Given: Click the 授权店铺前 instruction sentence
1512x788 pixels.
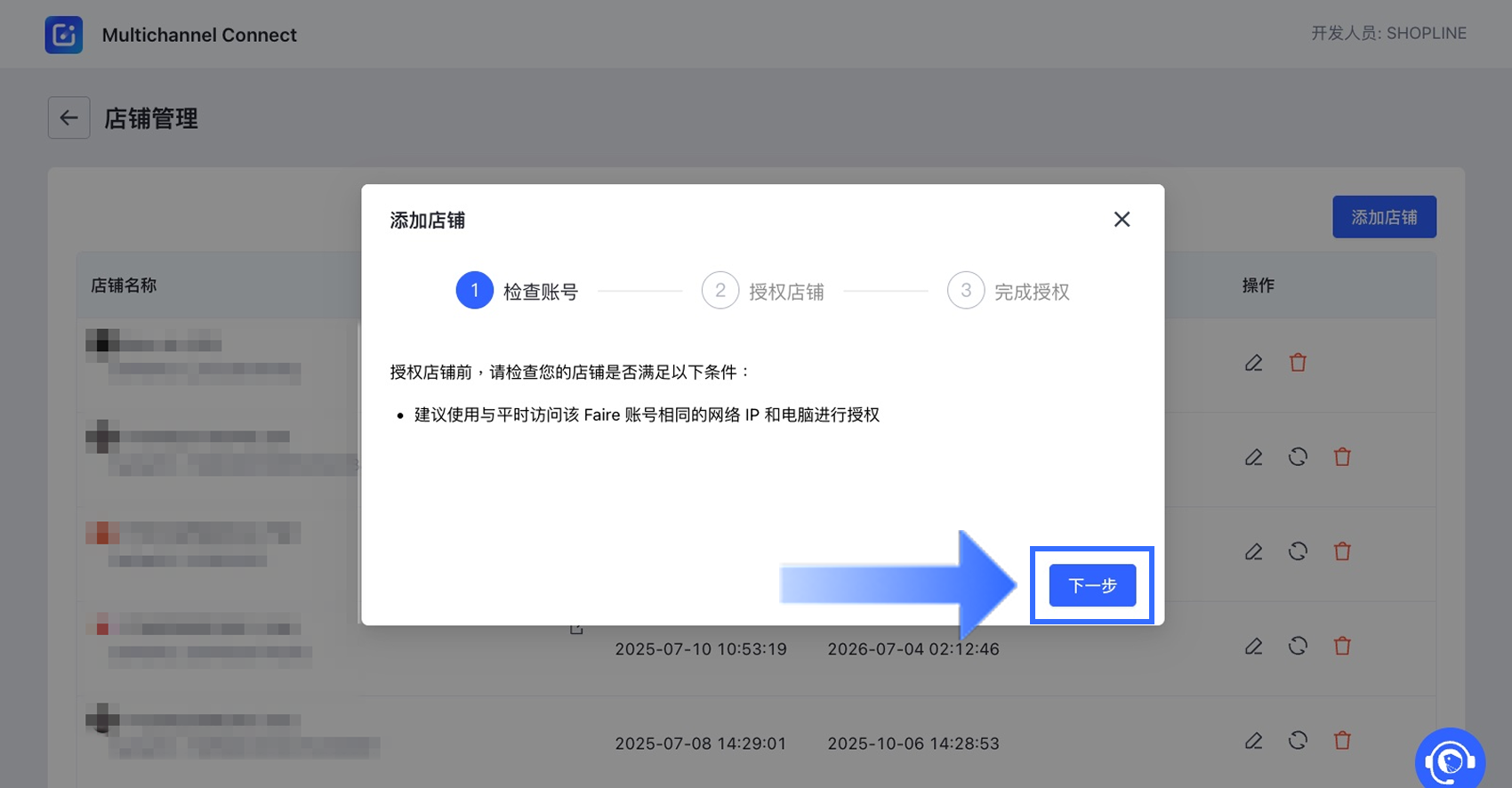Looking at the screenshot, I should click(570, 373).
